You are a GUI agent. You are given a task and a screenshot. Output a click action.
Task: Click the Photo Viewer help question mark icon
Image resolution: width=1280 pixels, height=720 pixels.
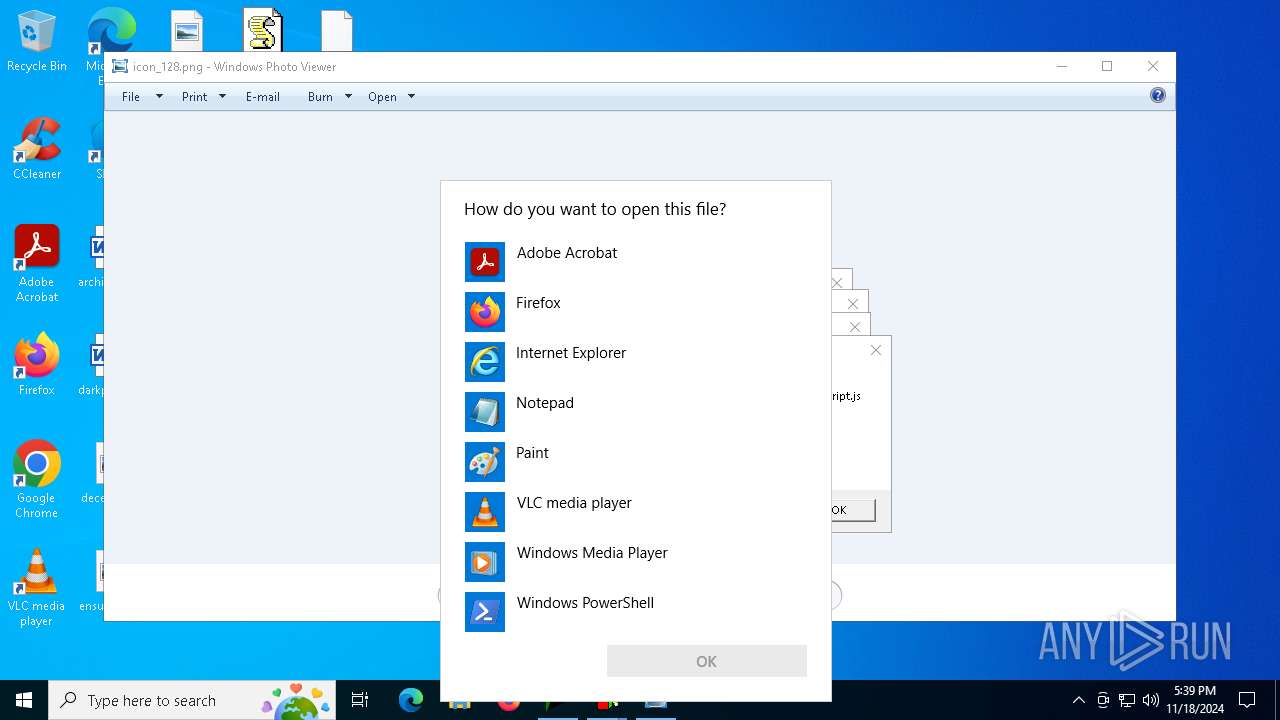coord(1158,96)
